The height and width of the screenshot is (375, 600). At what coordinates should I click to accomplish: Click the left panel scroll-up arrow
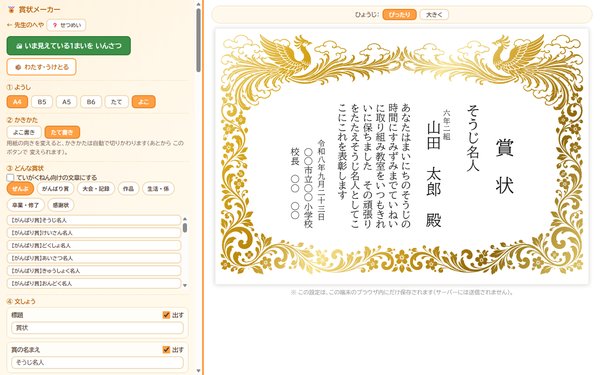(x=198, y=4)
